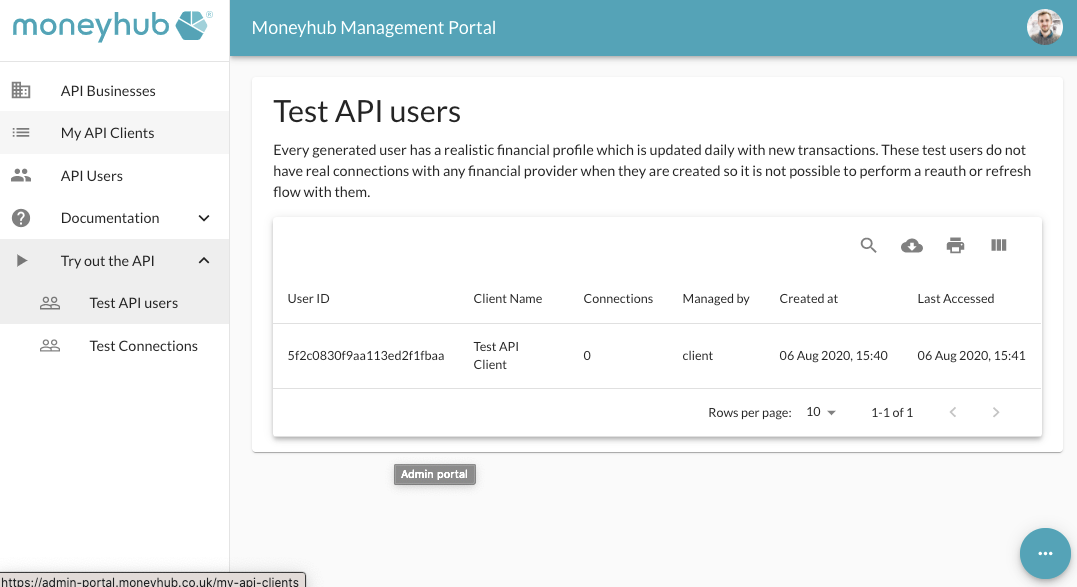Download the table as CSV
The width and height of the screenshot is (1077, 587).
click(911, 245)
